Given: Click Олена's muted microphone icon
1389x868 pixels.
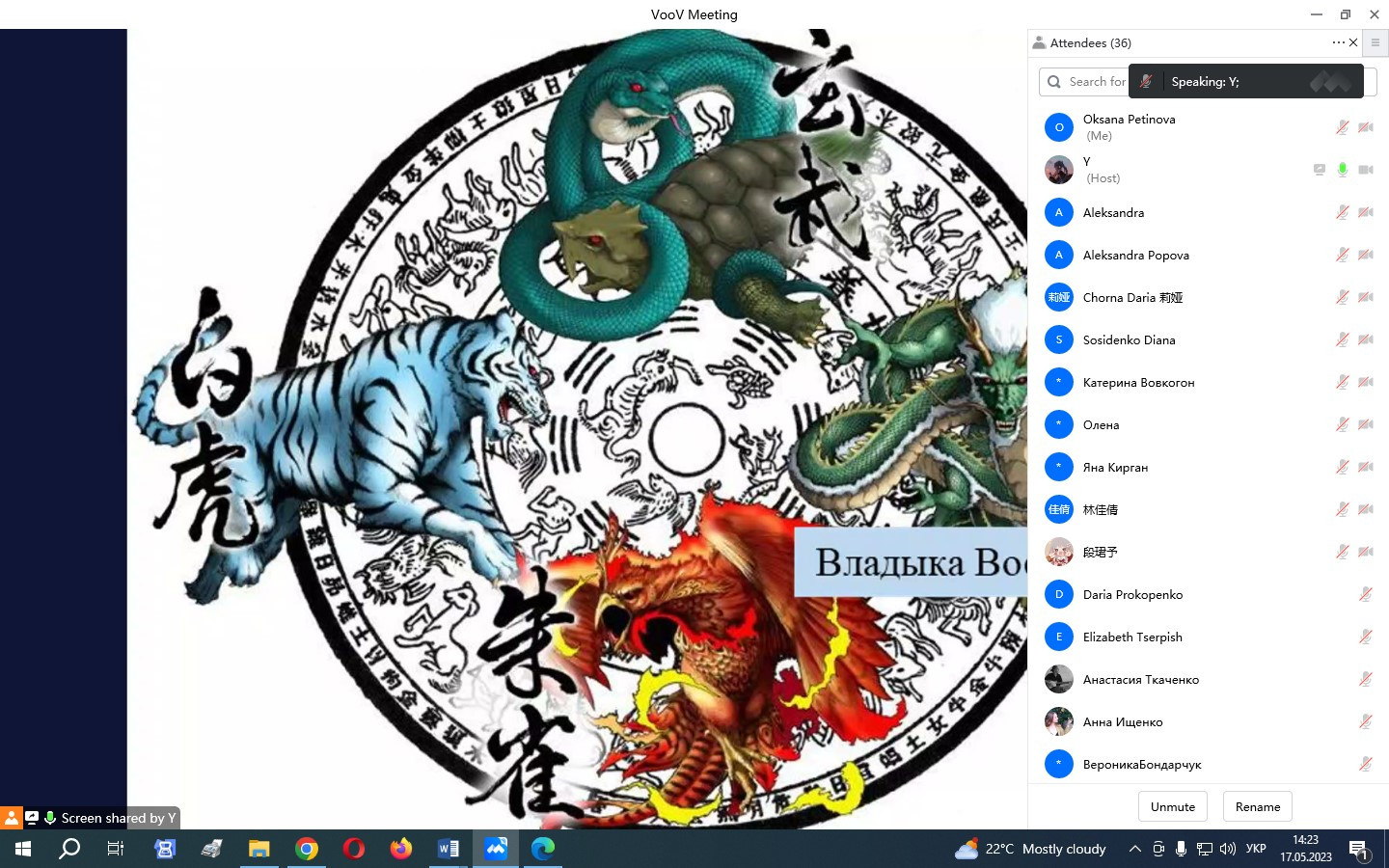Looking at the screenshot, I should pyautogui.click(x=1342, y=424).
